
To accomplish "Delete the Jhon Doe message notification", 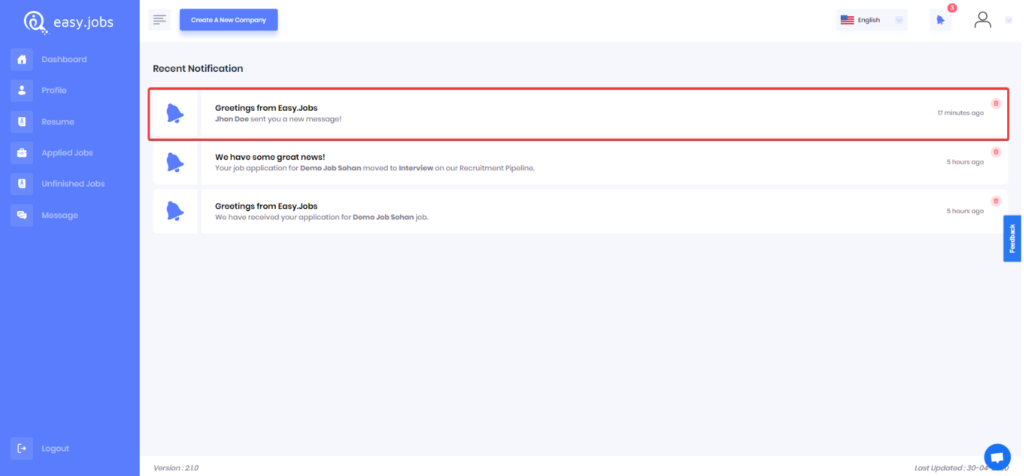I will tap(995, 103).
